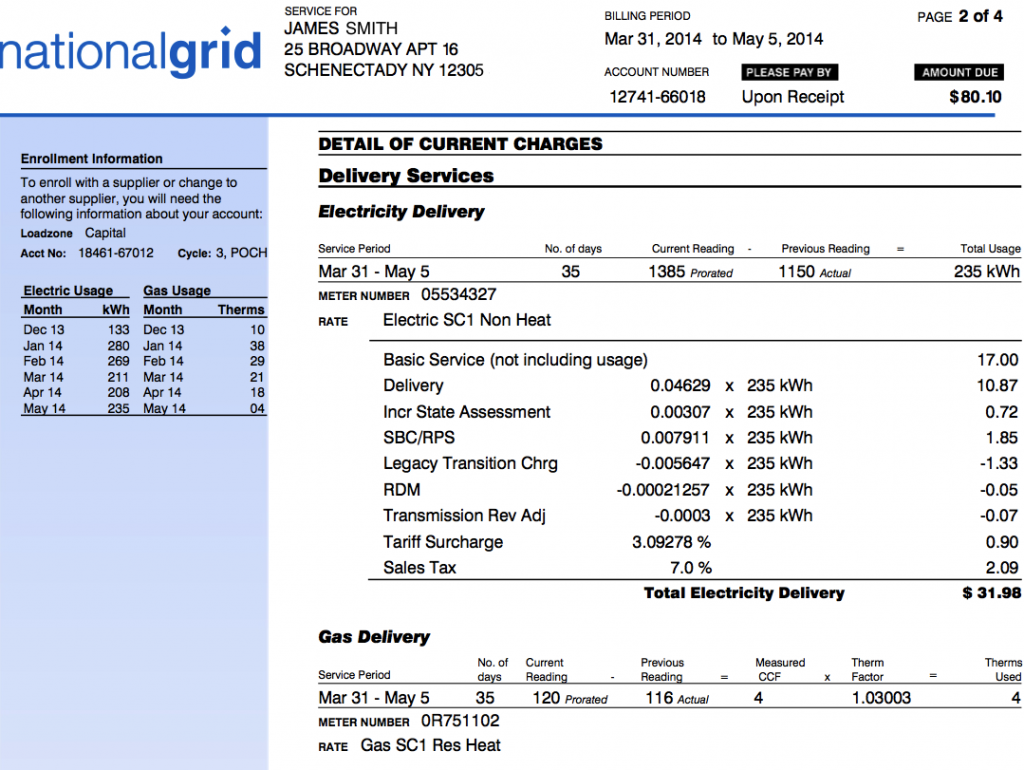Select PAGE 2 of 4 indicator

coord(958,16)
